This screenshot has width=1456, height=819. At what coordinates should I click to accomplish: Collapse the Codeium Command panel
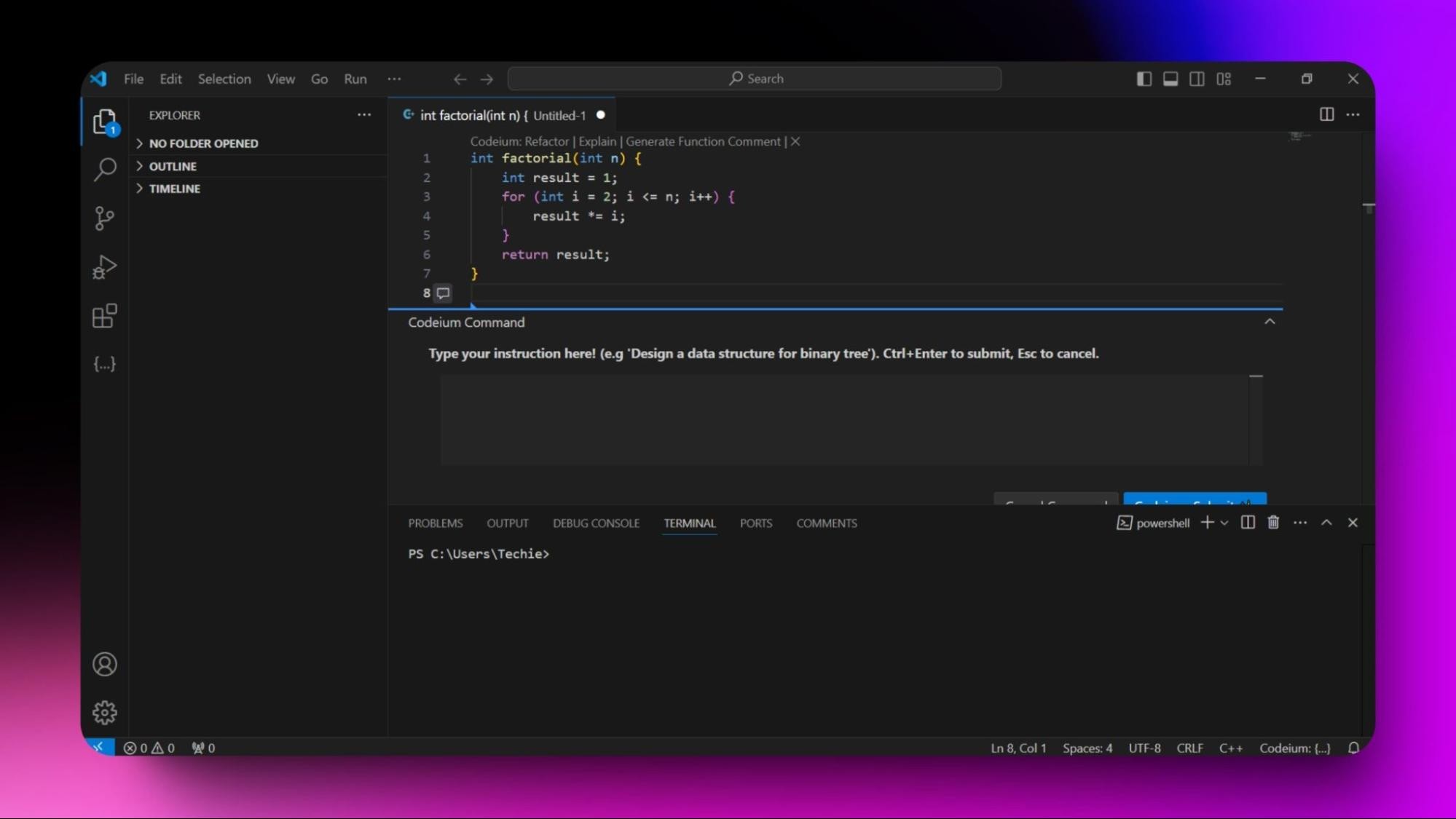(1270, 322)
